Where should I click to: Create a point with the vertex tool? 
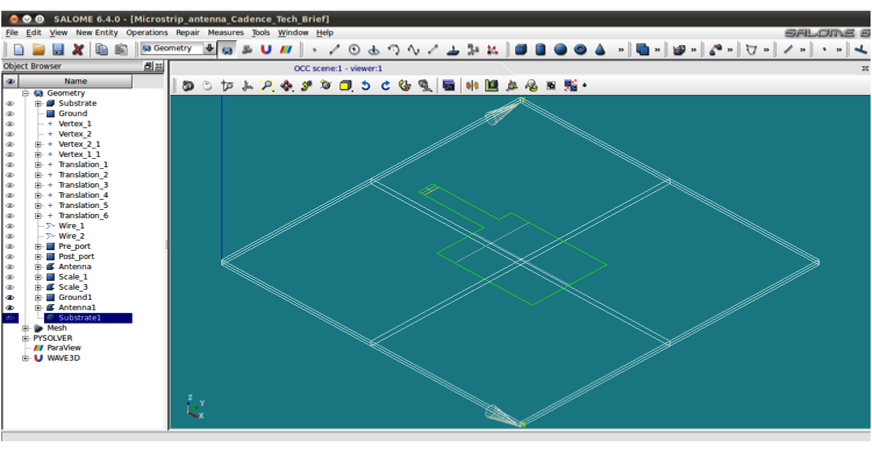click(315, 49)
